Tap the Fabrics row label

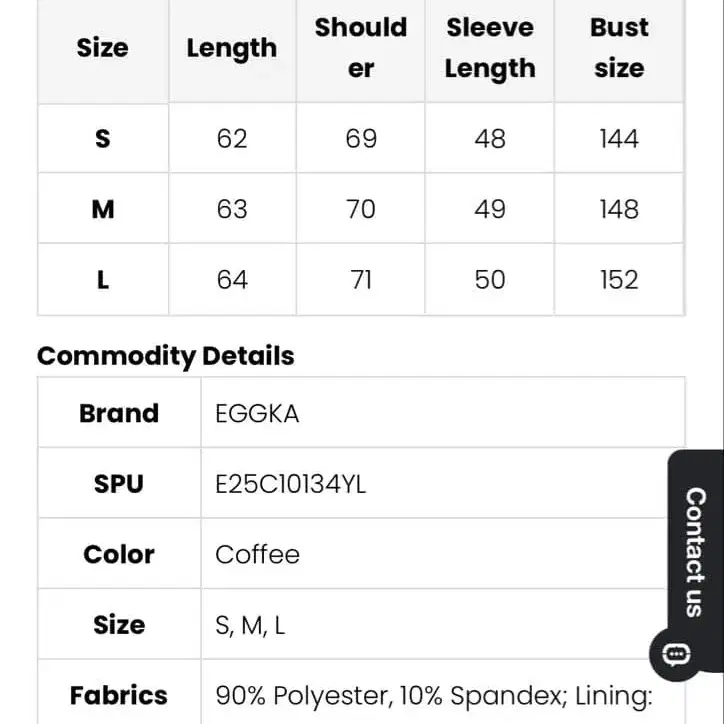point(119,696)
